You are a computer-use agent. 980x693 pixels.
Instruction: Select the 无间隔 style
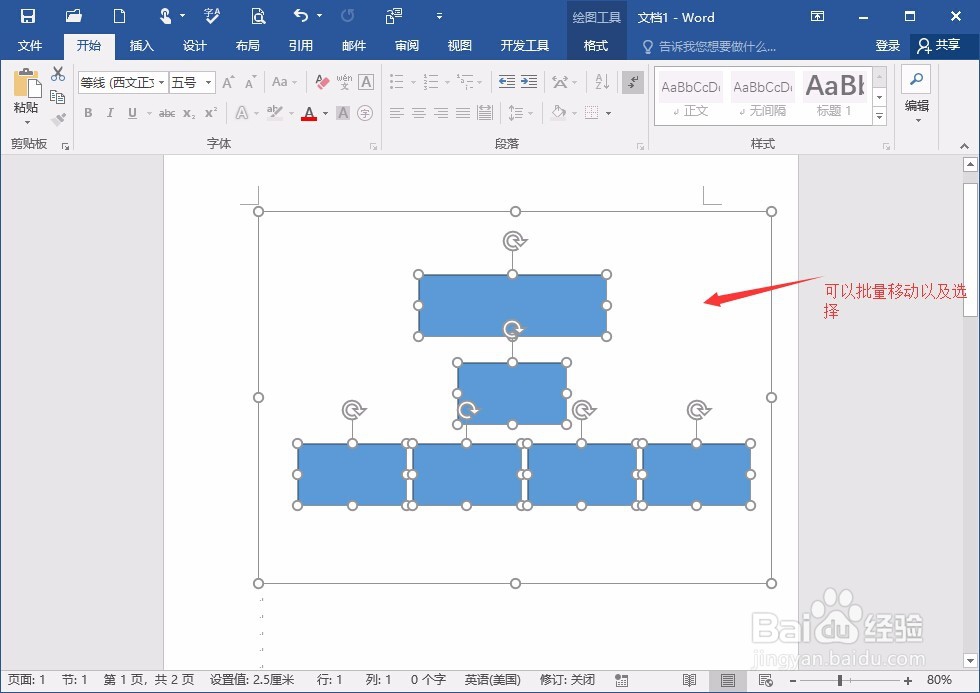click(762, 97)
